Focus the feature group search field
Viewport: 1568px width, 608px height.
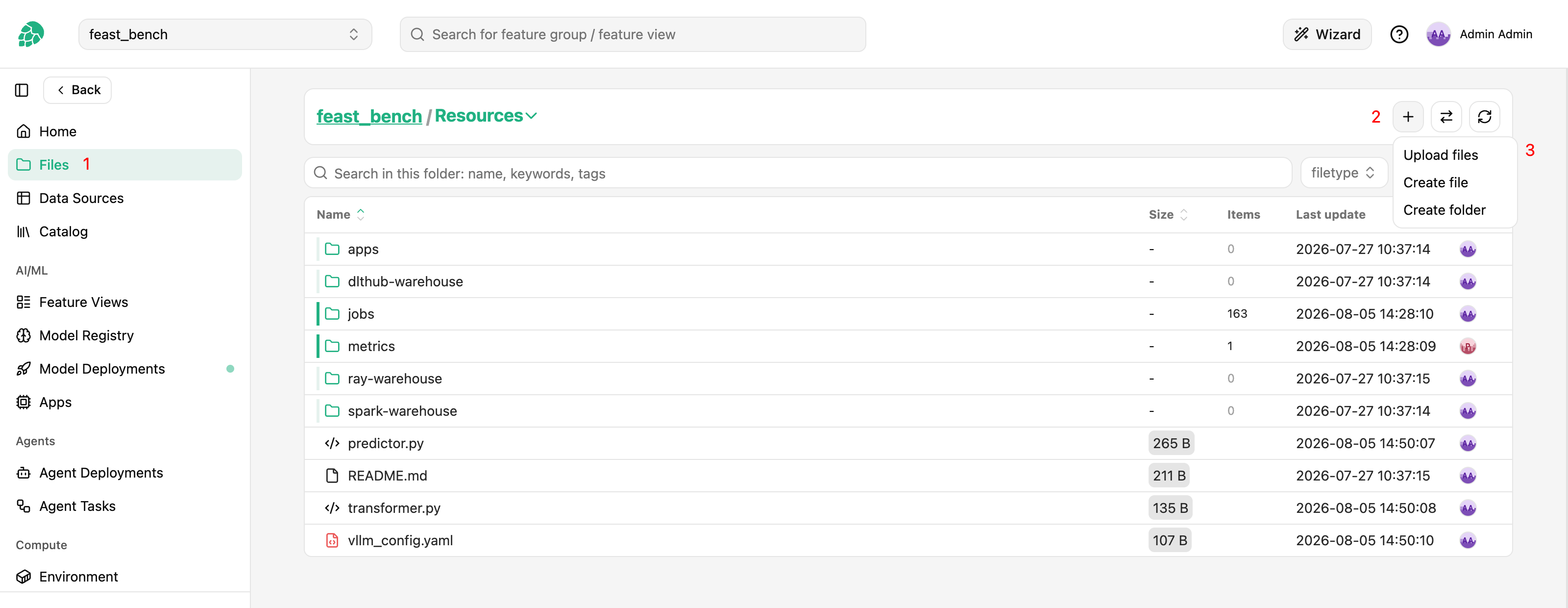633,34
